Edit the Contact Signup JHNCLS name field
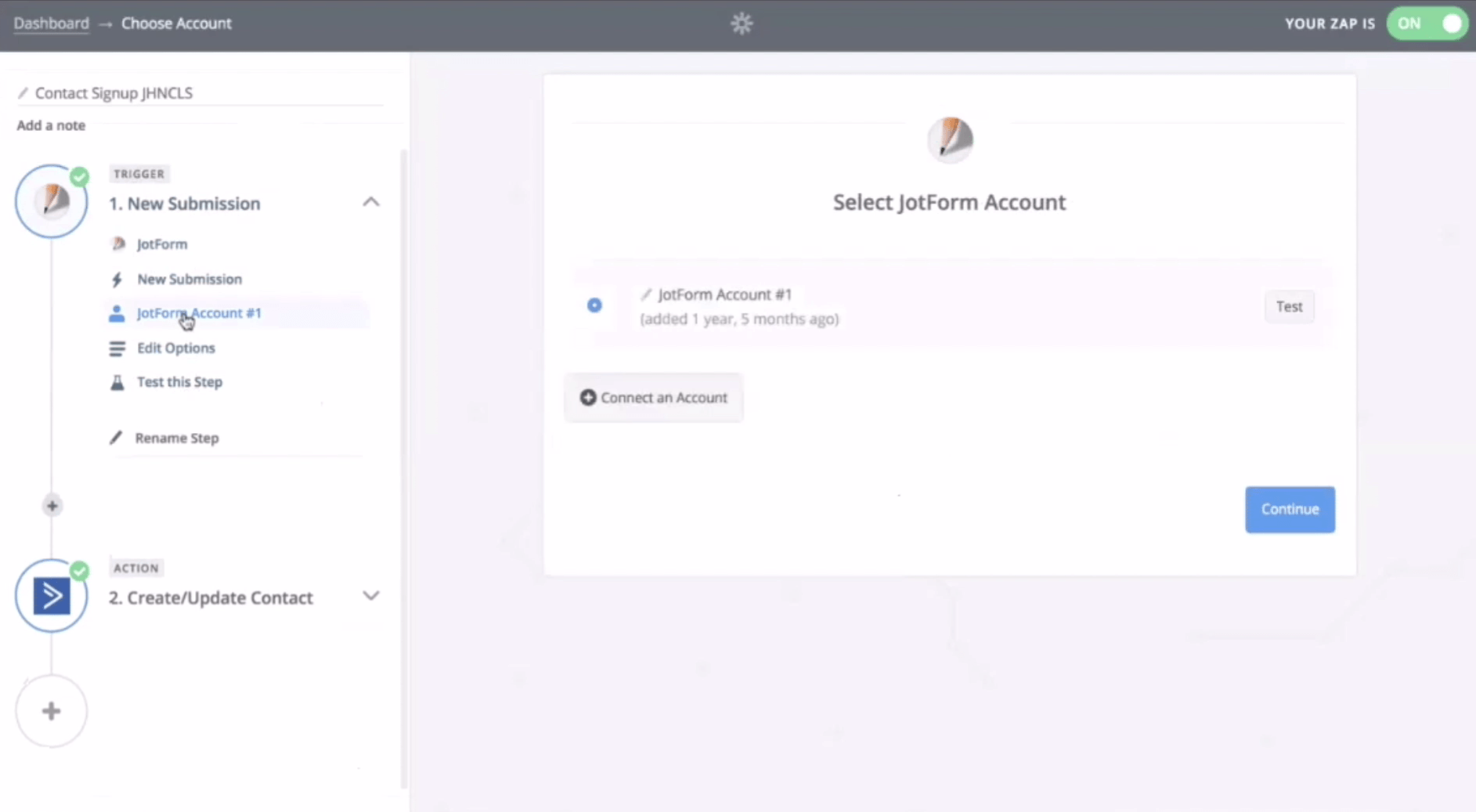 coord(200,93)
